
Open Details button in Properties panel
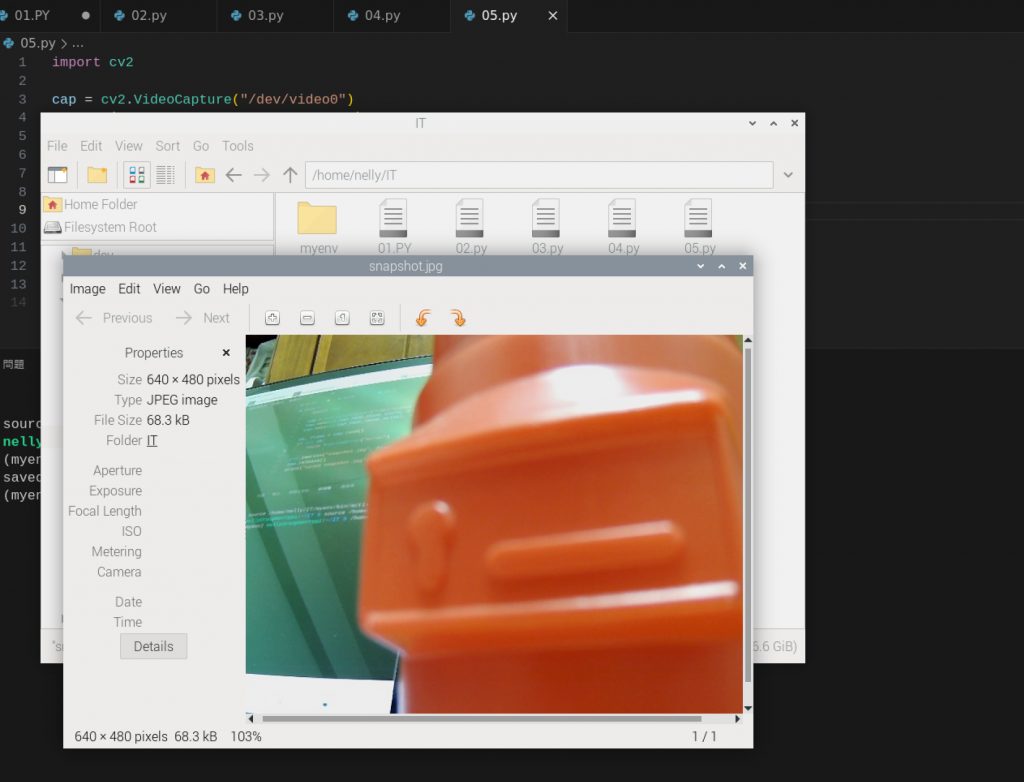pyautogui.click(x=153, y=646)
